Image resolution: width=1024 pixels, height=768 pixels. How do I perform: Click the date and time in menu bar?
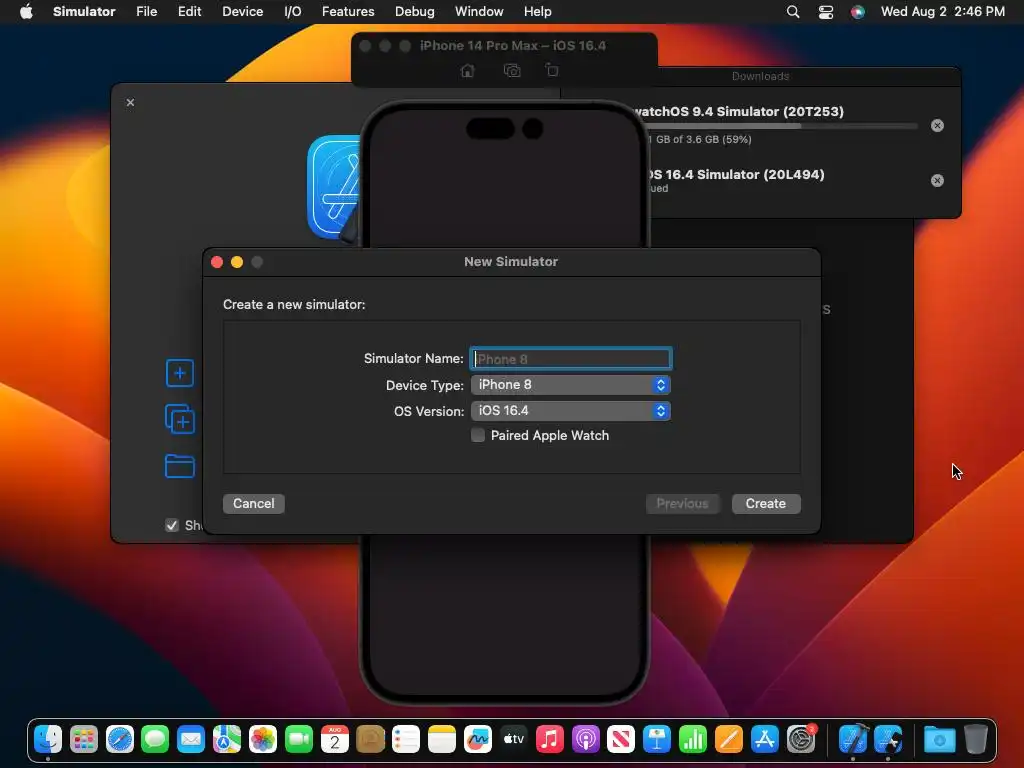tap(942, 12)
